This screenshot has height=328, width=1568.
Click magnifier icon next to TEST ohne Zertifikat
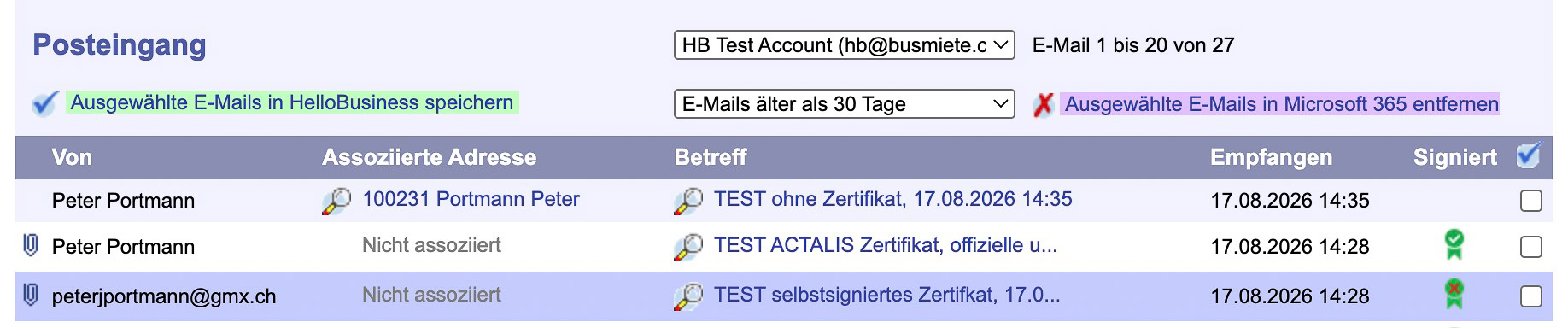tap(688, 201)
